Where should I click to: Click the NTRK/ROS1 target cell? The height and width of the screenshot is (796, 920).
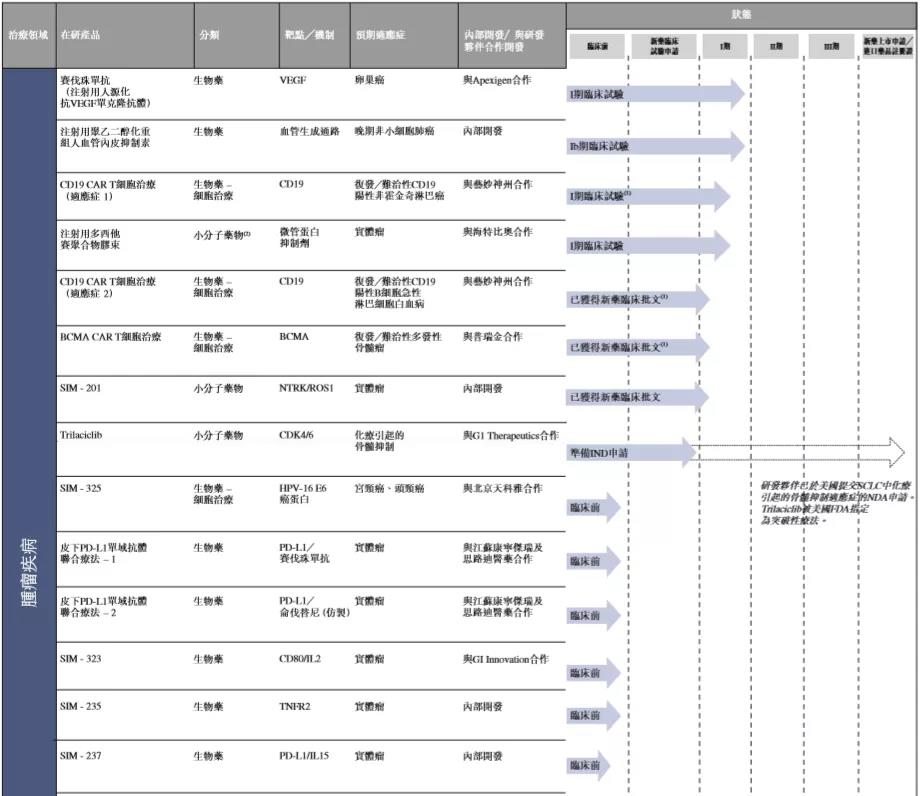pyautogui.click(x=306, y=388)
